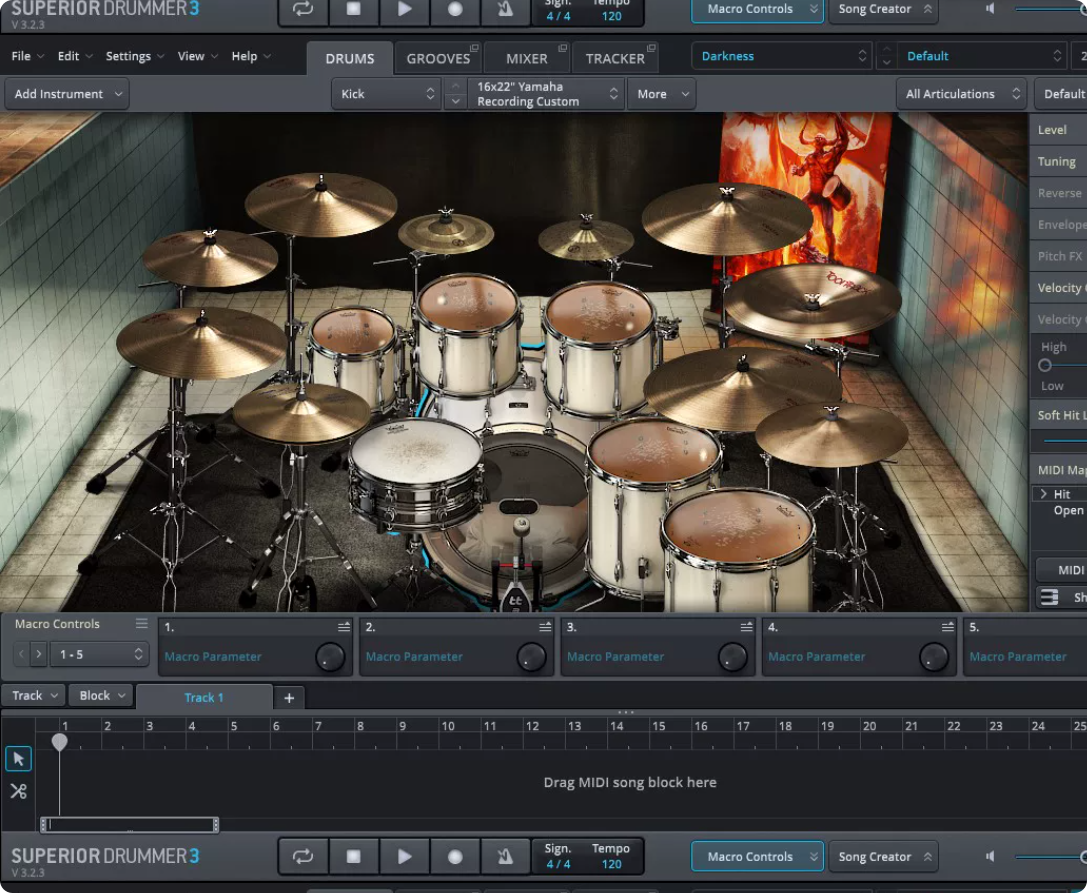Screen dimensions: 1087x893
Task: Open the menu icon of macro slot 2
Action: 546,627
